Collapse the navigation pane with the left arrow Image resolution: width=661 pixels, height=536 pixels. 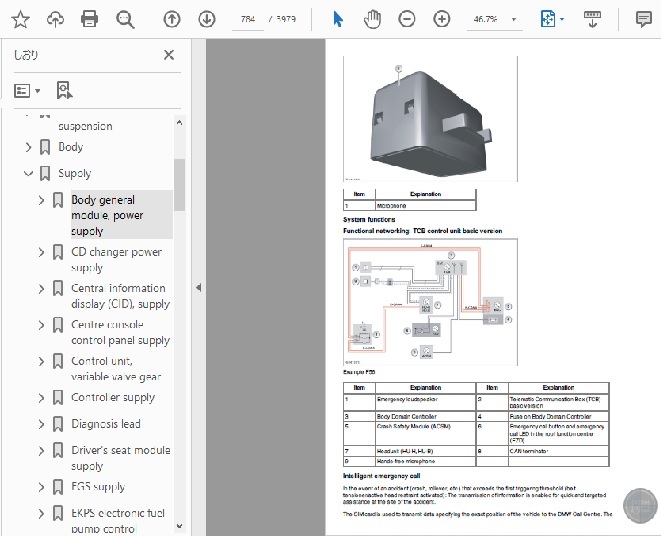point(199,288)
